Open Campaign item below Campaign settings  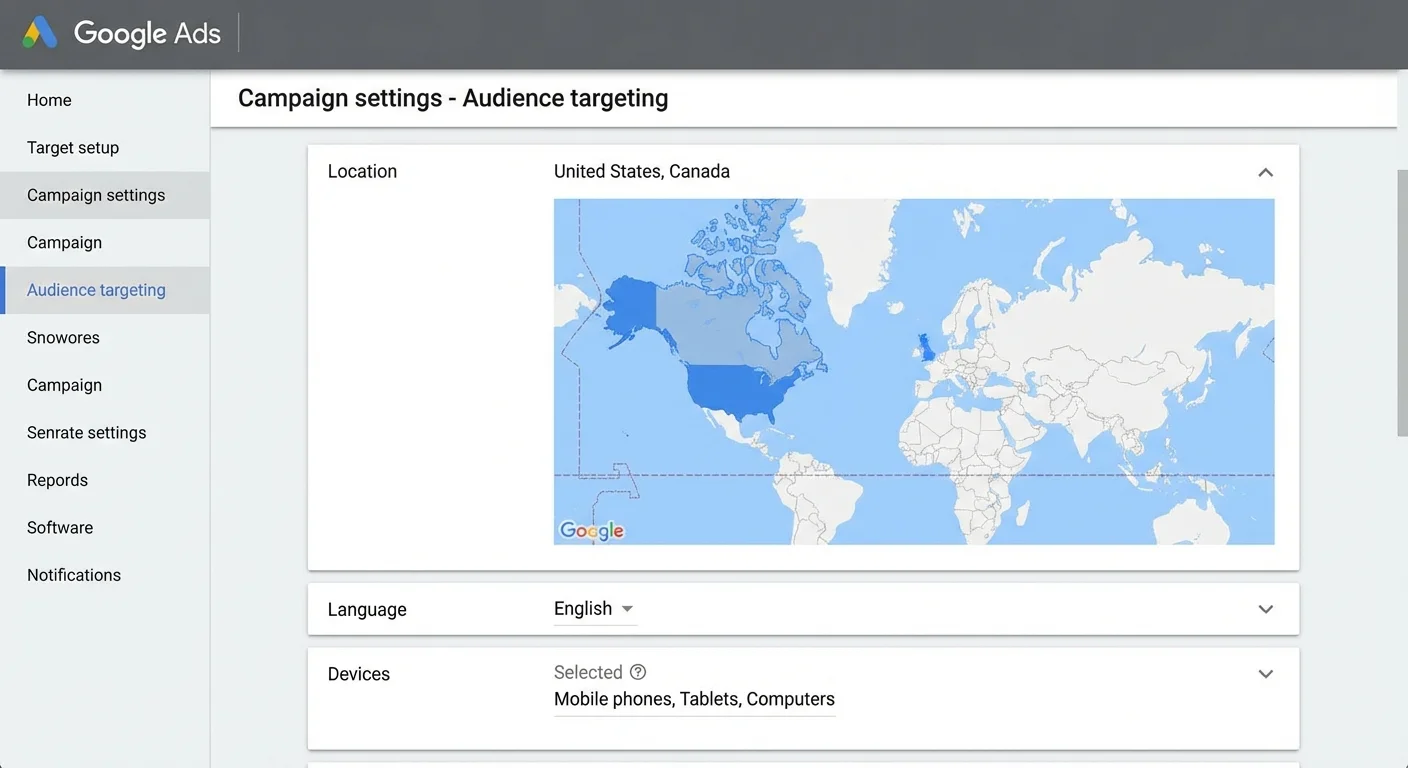pyautogui.click(x=105, y=243)
